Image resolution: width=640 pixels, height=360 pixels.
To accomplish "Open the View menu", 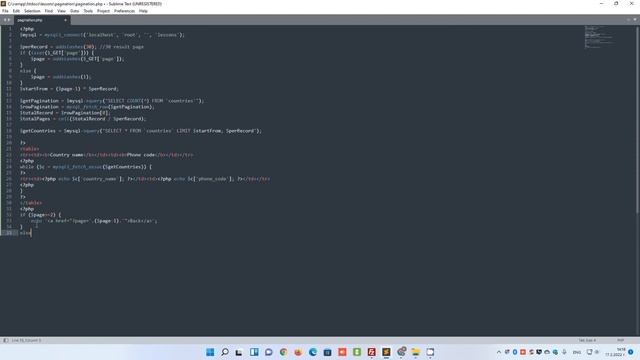I will point(61,11).
